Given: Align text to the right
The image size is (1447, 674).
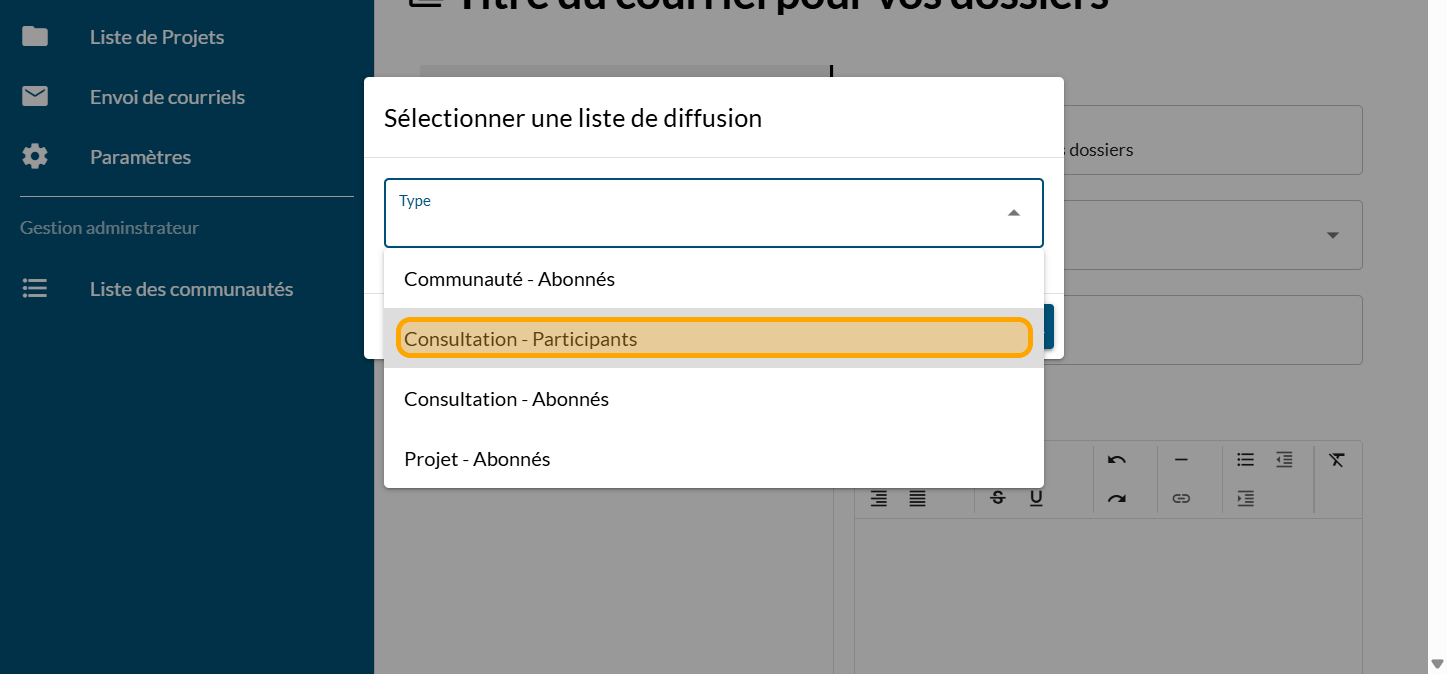Looking at the screenshot, I should [879, 498].
